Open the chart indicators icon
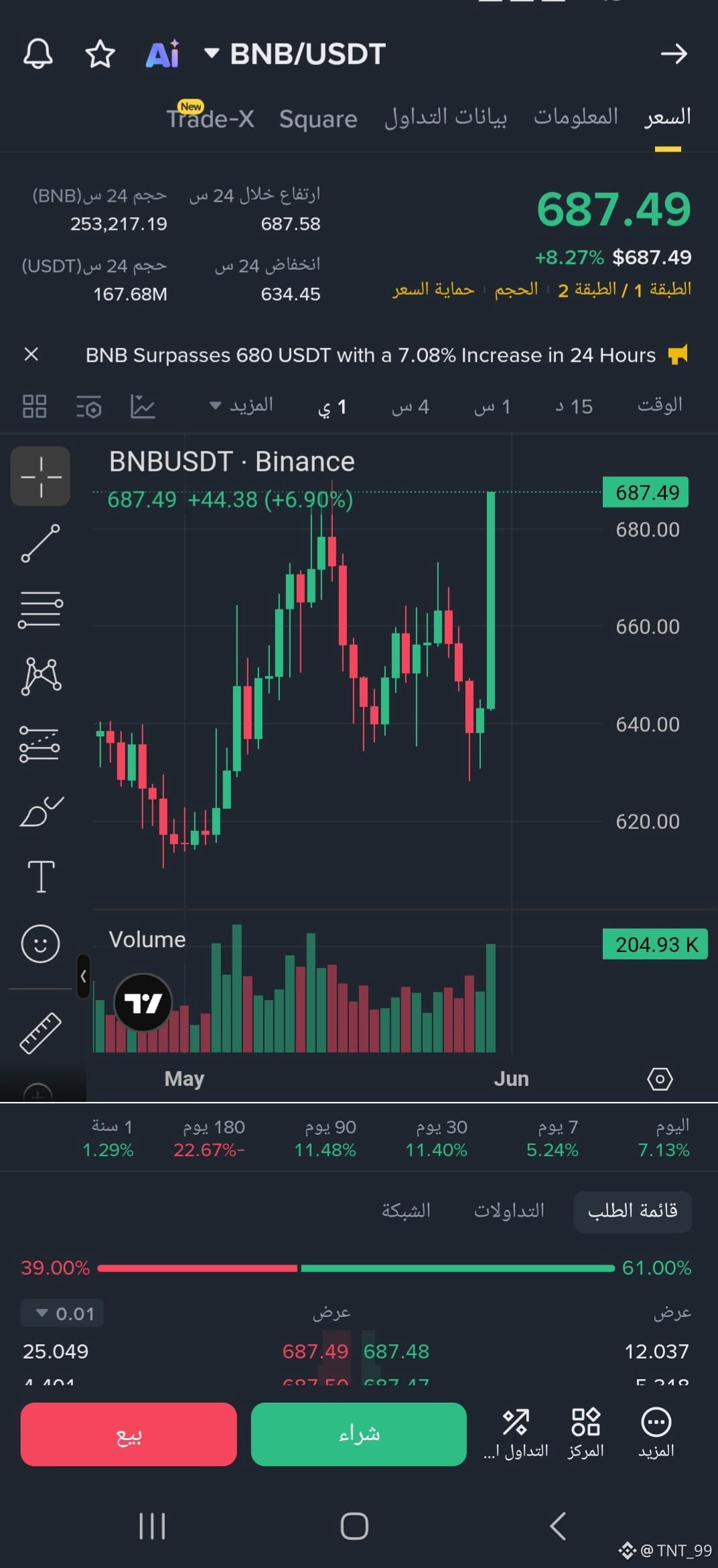 coord(143,406)
